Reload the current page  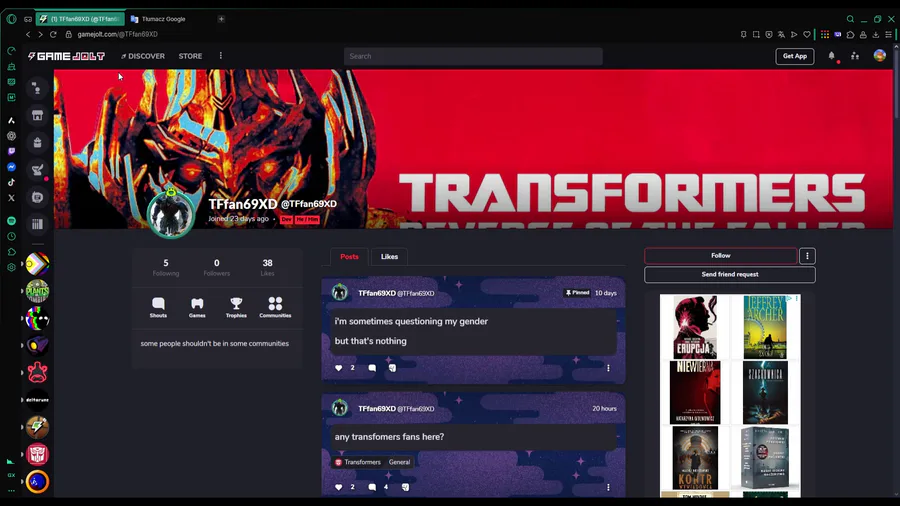(53, 34)
